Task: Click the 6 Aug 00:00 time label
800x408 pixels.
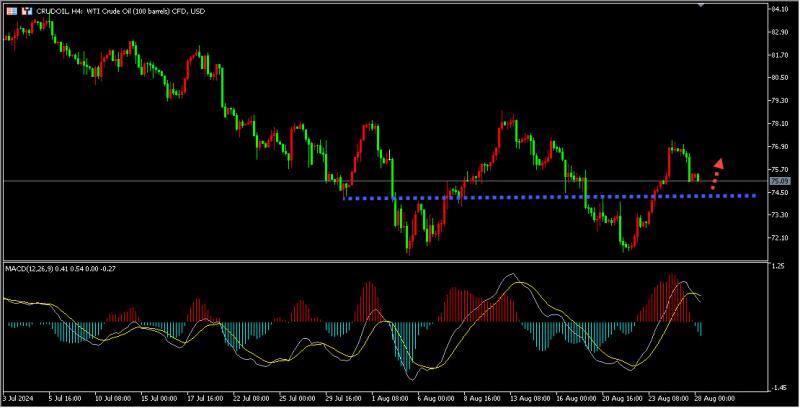Action: pyautogui.click(x=436, y=398)
